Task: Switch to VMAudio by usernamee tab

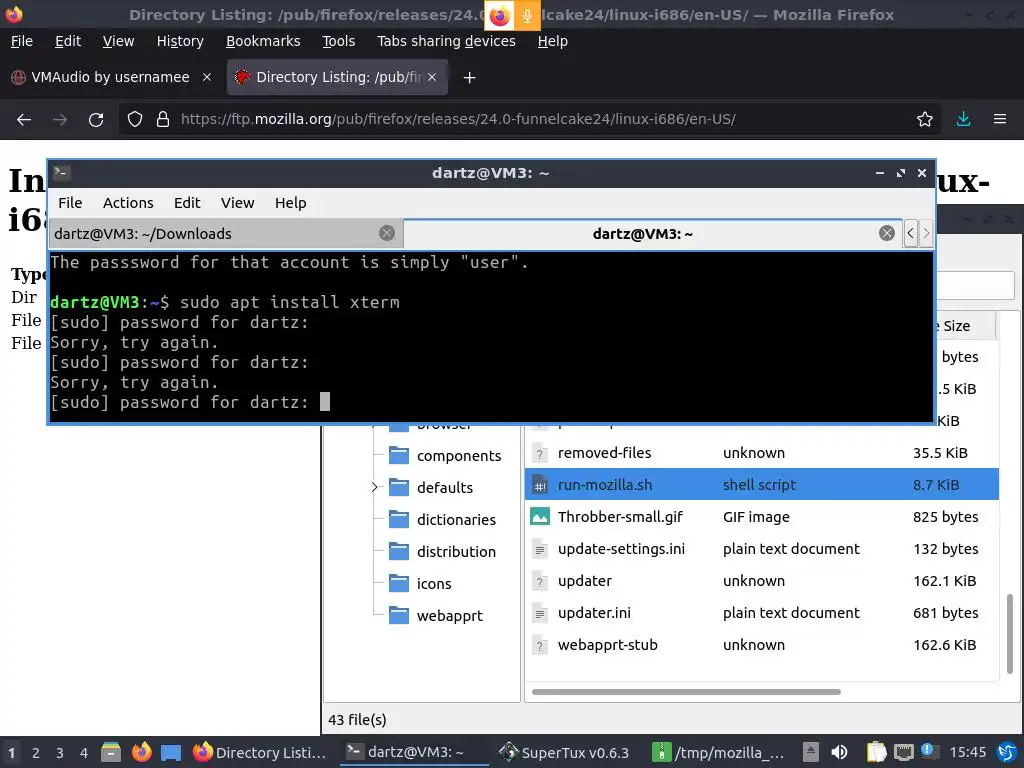Action: [112, 77]
